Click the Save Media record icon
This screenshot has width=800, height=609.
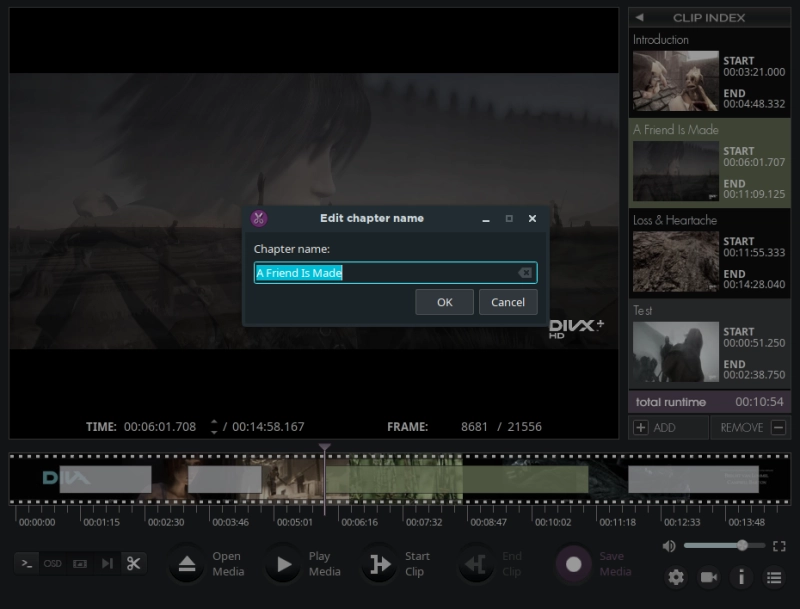[x=573, y=564]
